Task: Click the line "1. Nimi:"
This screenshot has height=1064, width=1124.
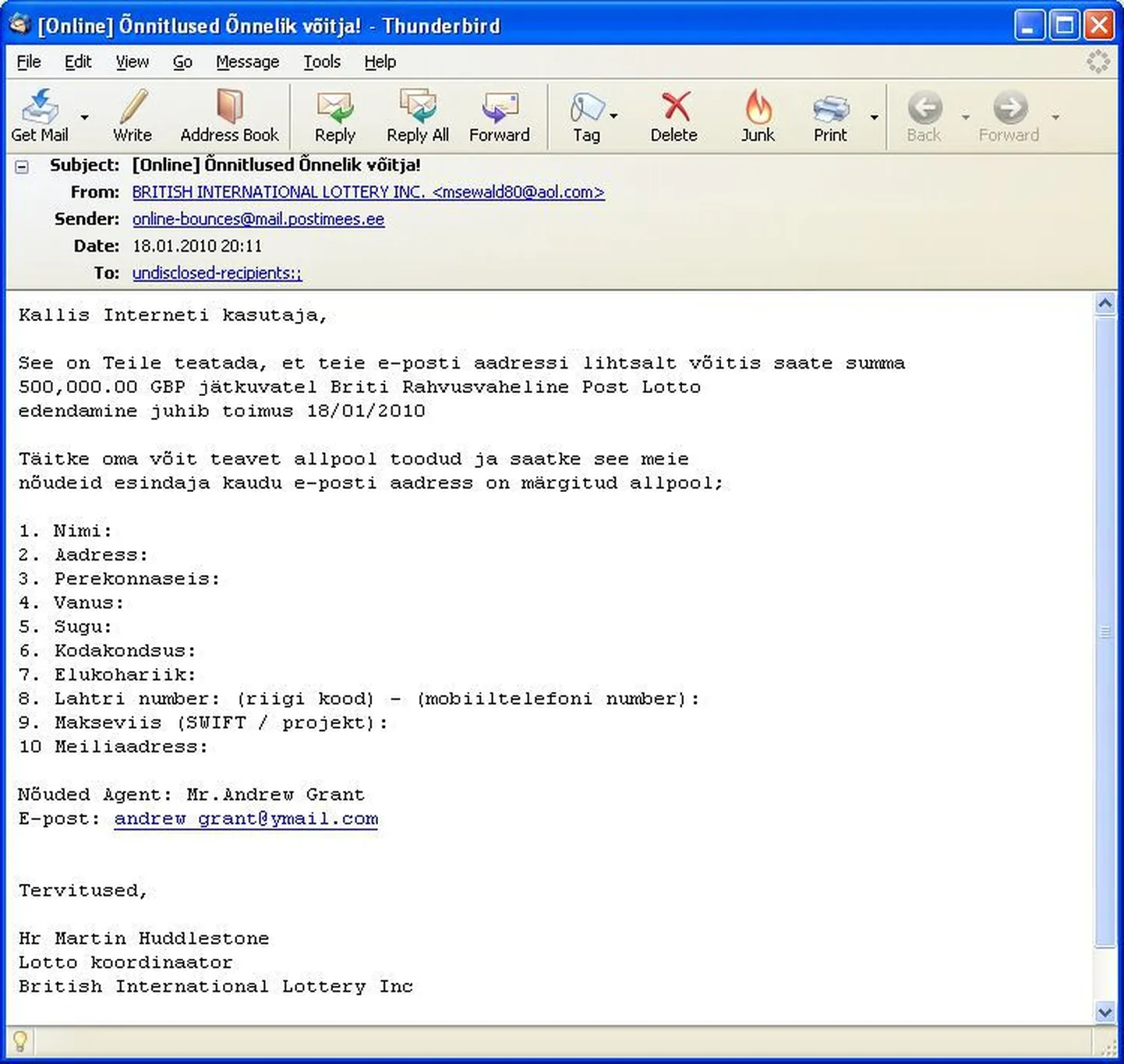Action: (x=65, y=531)
